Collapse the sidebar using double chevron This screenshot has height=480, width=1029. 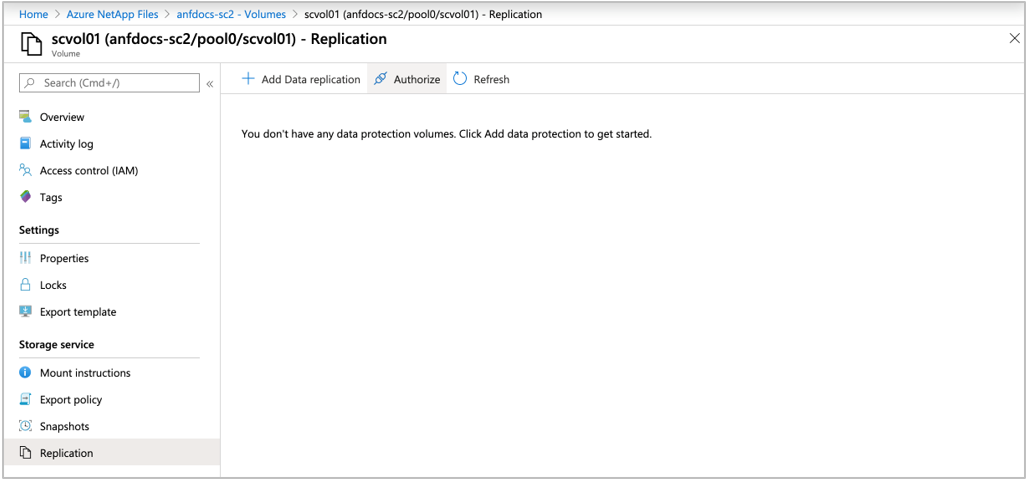coord(210,83)
